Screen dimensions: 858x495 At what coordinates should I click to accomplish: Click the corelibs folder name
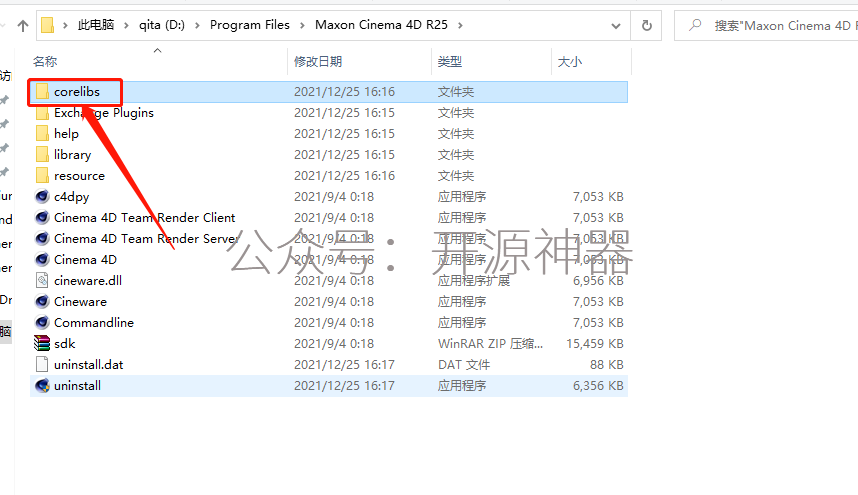coord(77,91)
